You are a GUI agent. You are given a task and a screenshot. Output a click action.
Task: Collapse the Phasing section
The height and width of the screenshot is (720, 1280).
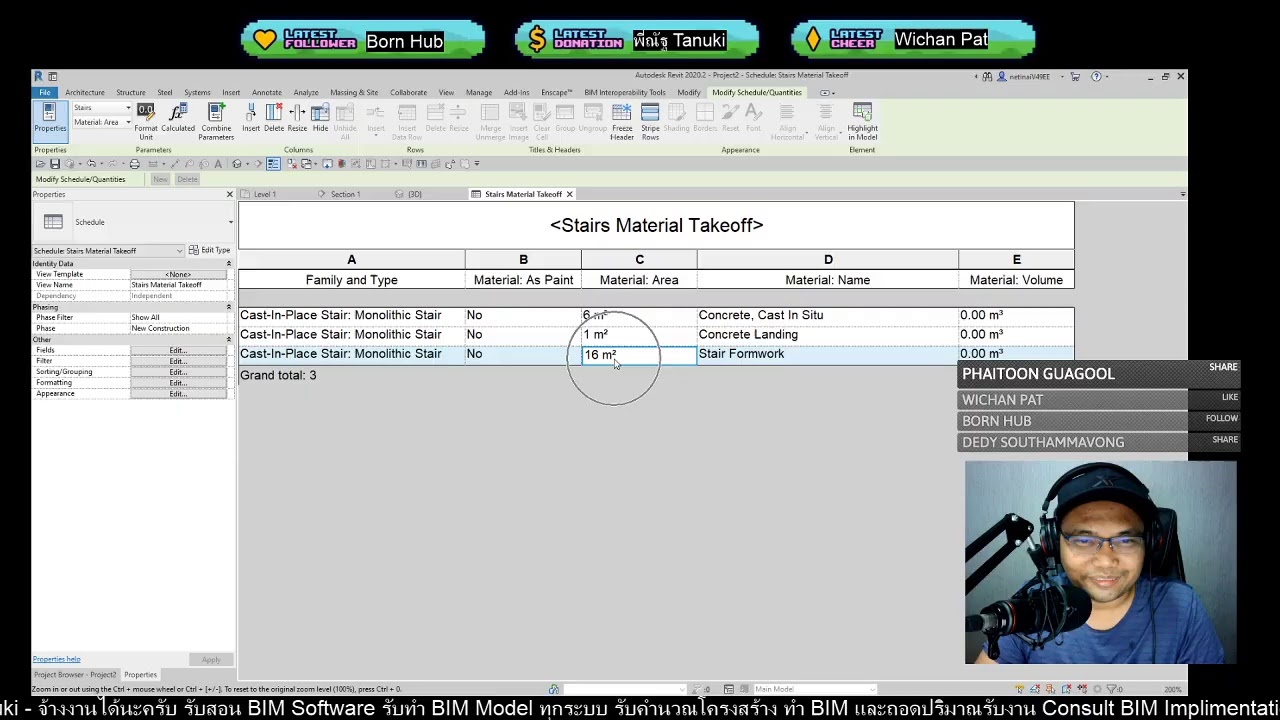pos(229,307)
